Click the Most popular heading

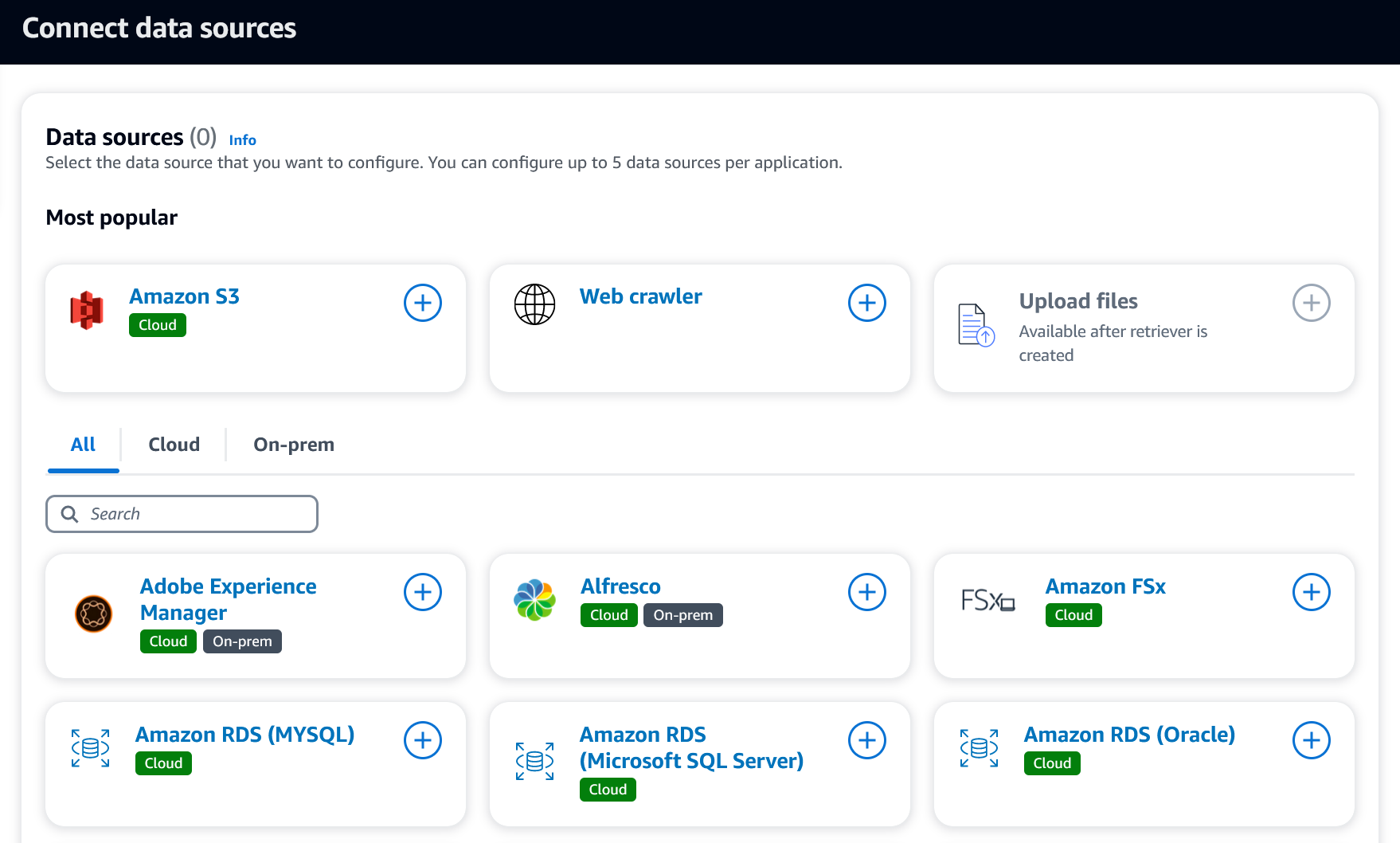[x=111, y=218]
